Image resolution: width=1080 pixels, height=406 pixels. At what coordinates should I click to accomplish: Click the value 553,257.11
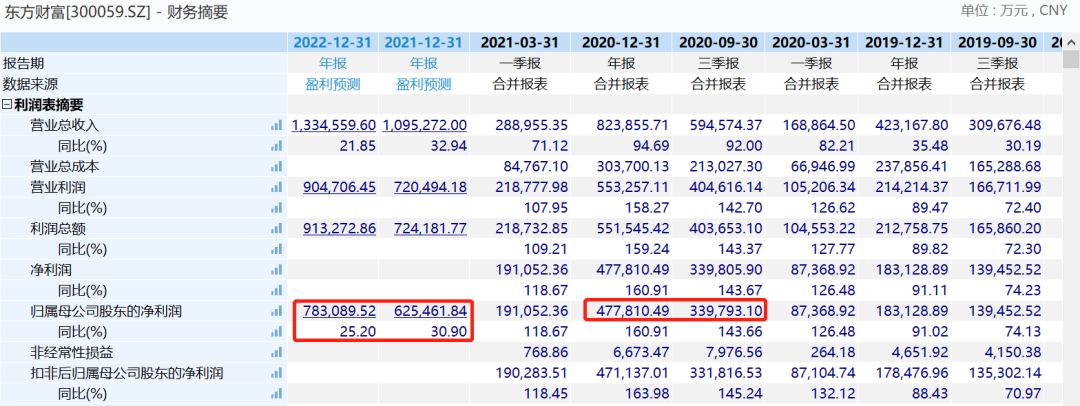click(x=632, y=187)
